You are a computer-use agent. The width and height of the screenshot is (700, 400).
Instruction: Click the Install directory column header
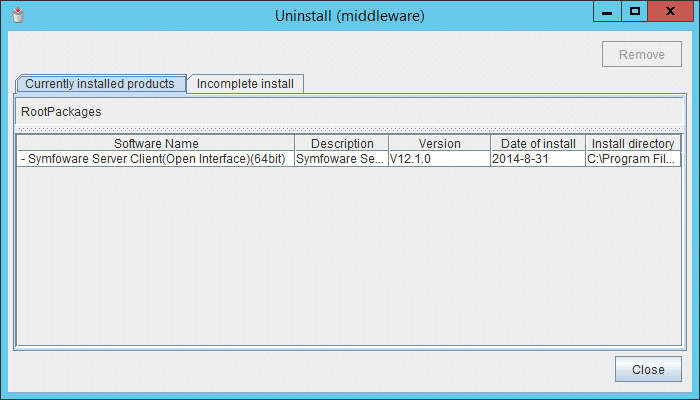(633, 143)
